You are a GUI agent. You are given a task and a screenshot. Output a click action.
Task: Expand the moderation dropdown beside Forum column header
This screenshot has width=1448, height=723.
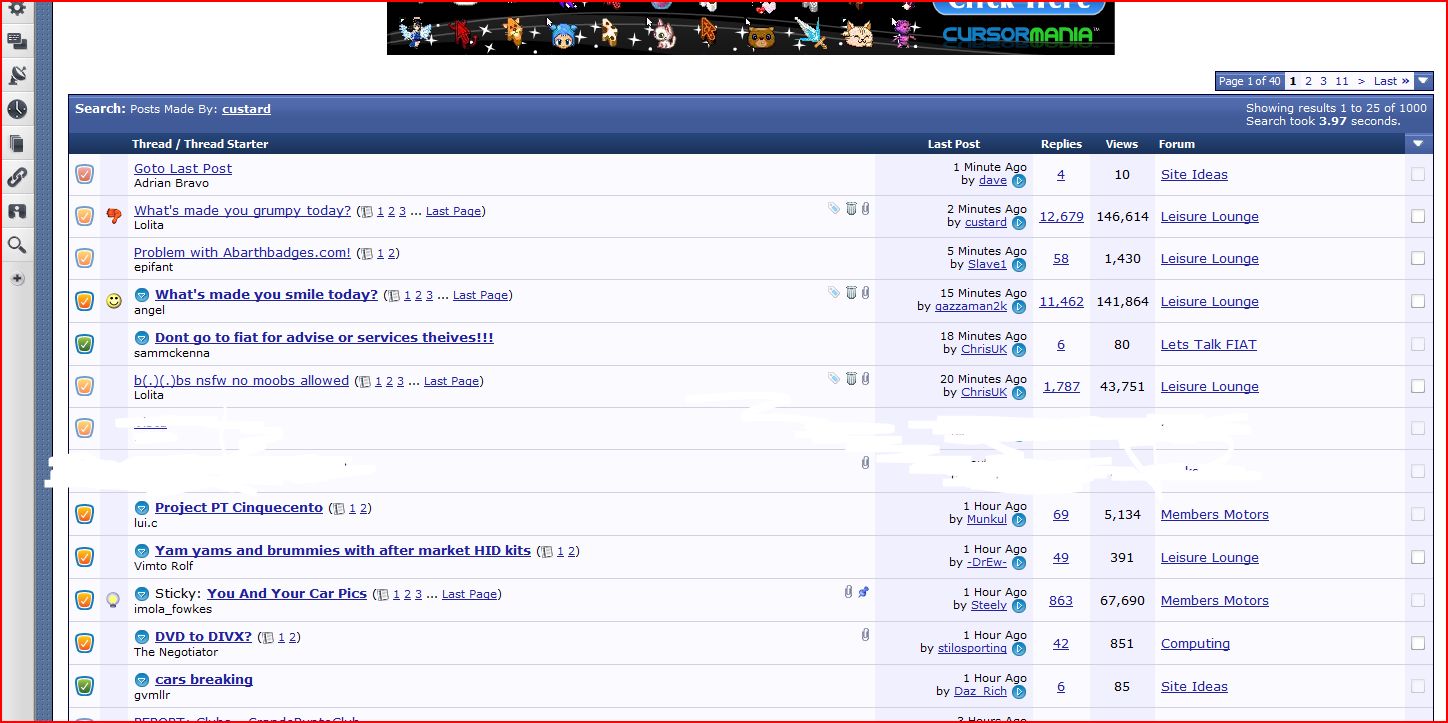[x=1417, y=144]
